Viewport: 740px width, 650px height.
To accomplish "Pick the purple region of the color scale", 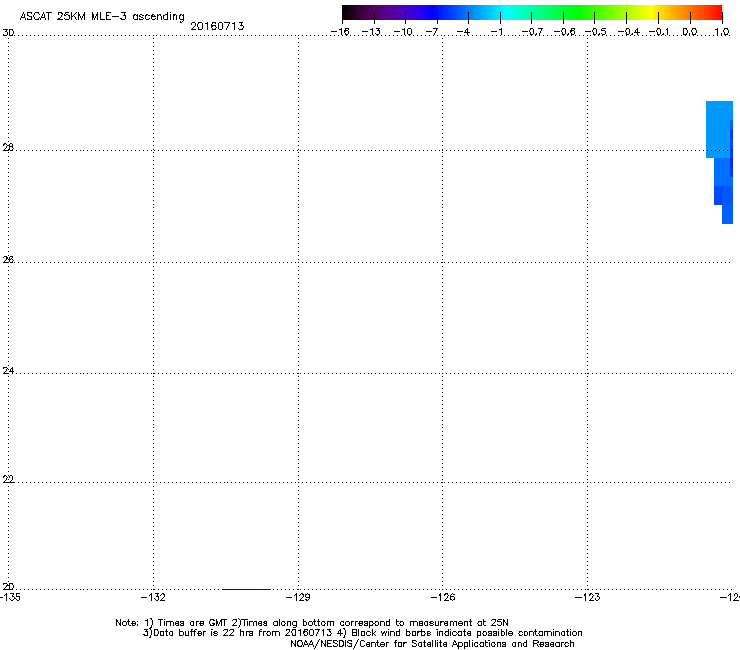I will (x=401, y=12).
